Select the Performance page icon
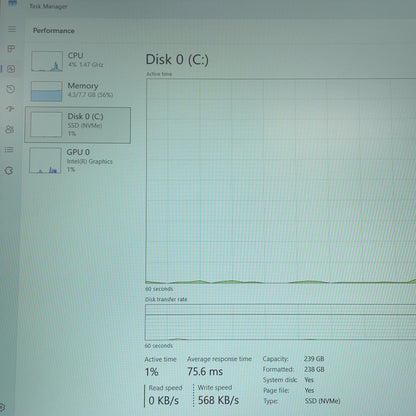This screenshot has width=416, height=416. 11,69
